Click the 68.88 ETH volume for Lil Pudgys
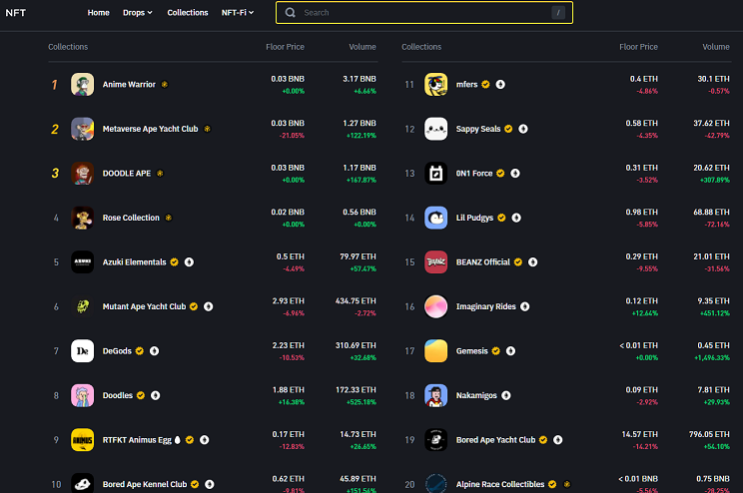The image size is (743, 493). pos(711,212)
